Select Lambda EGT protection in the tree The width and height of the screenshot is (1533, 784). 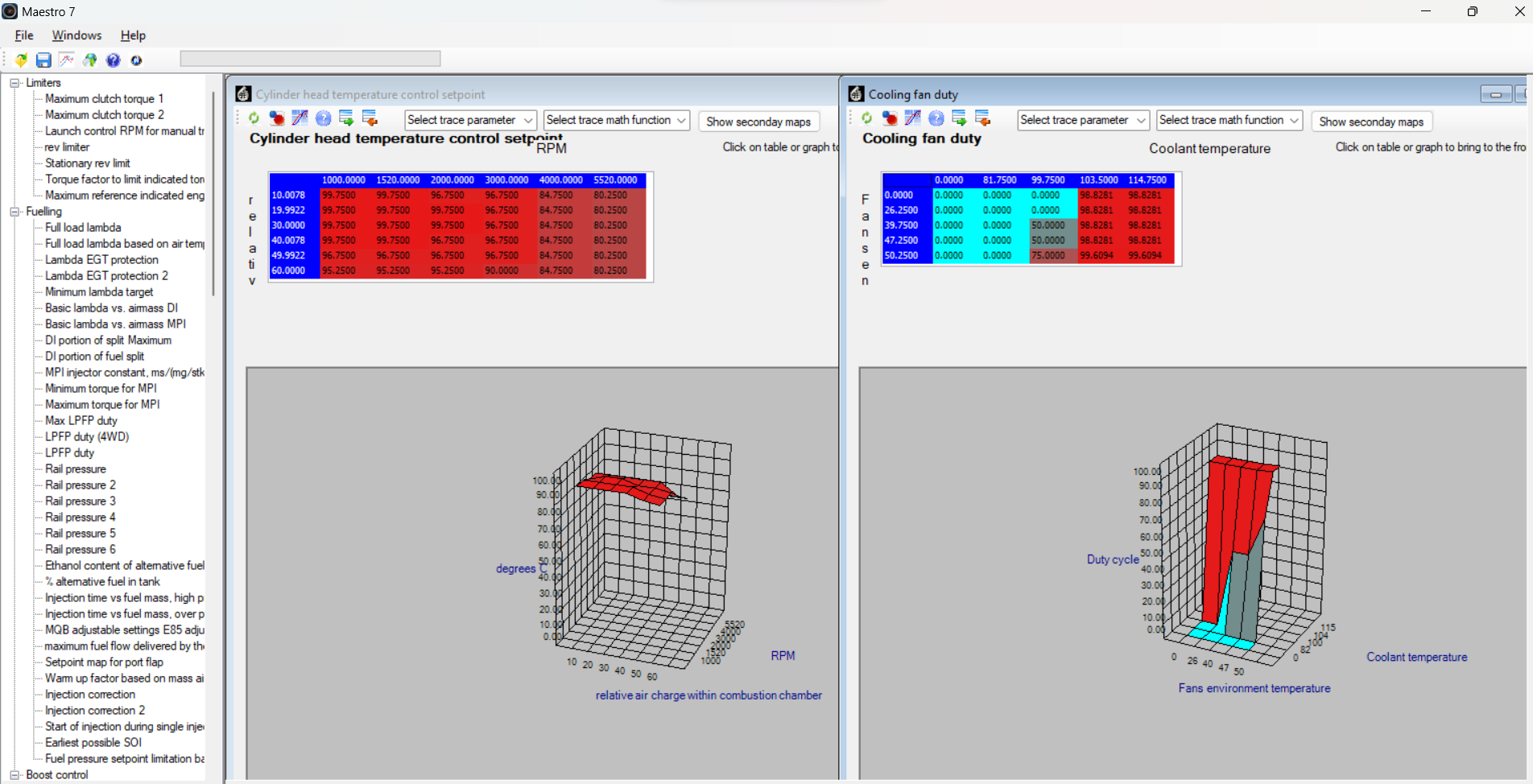[x=101, y=260]
